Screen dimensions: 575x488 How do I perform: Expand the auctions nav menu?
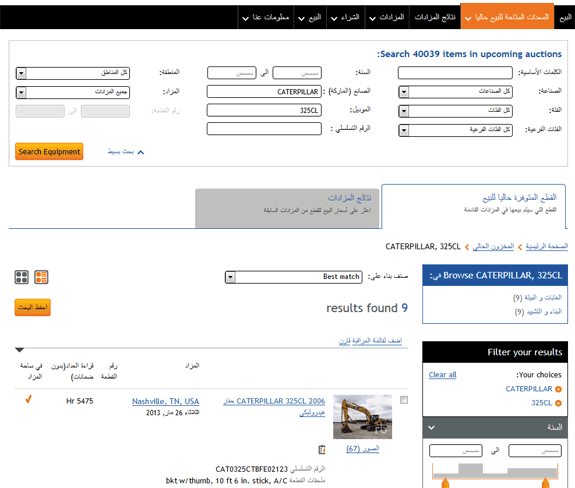pyautogui.click(x=387, y=17)
